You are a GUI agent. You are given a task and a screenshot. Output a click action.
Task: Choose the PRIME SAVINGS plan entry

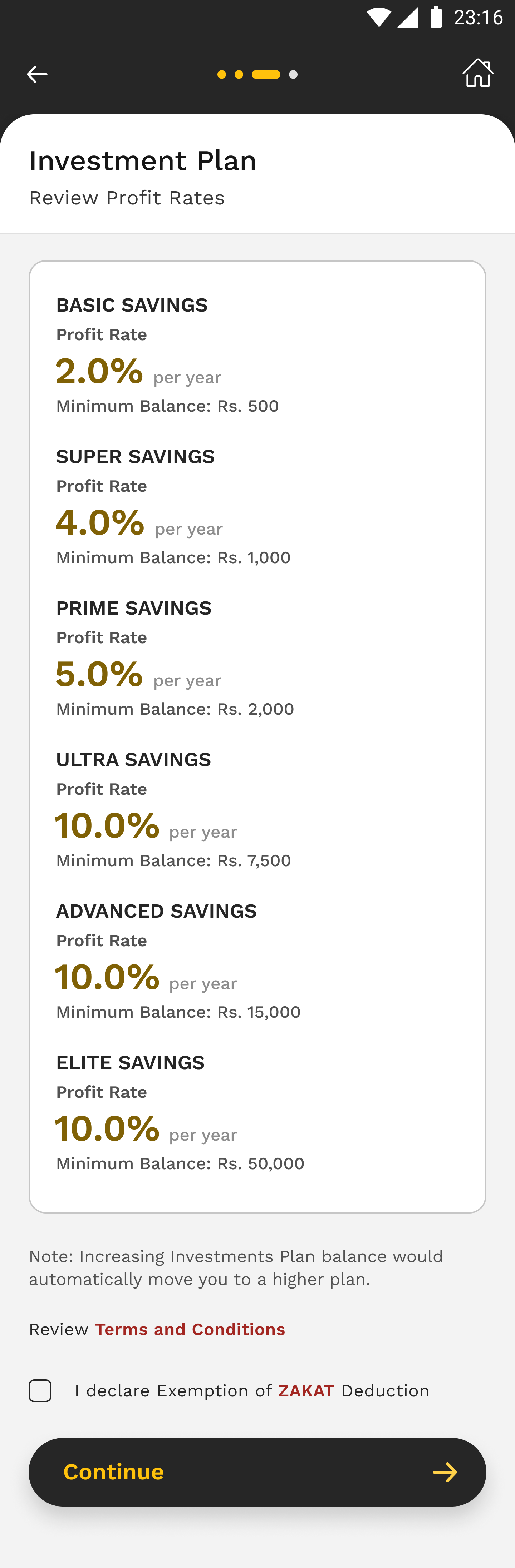[133, 608]
